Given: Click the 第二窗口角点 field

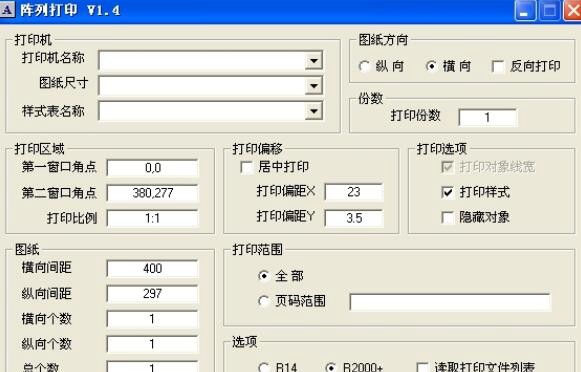Looking at the screenshot, I should (152, 193).
